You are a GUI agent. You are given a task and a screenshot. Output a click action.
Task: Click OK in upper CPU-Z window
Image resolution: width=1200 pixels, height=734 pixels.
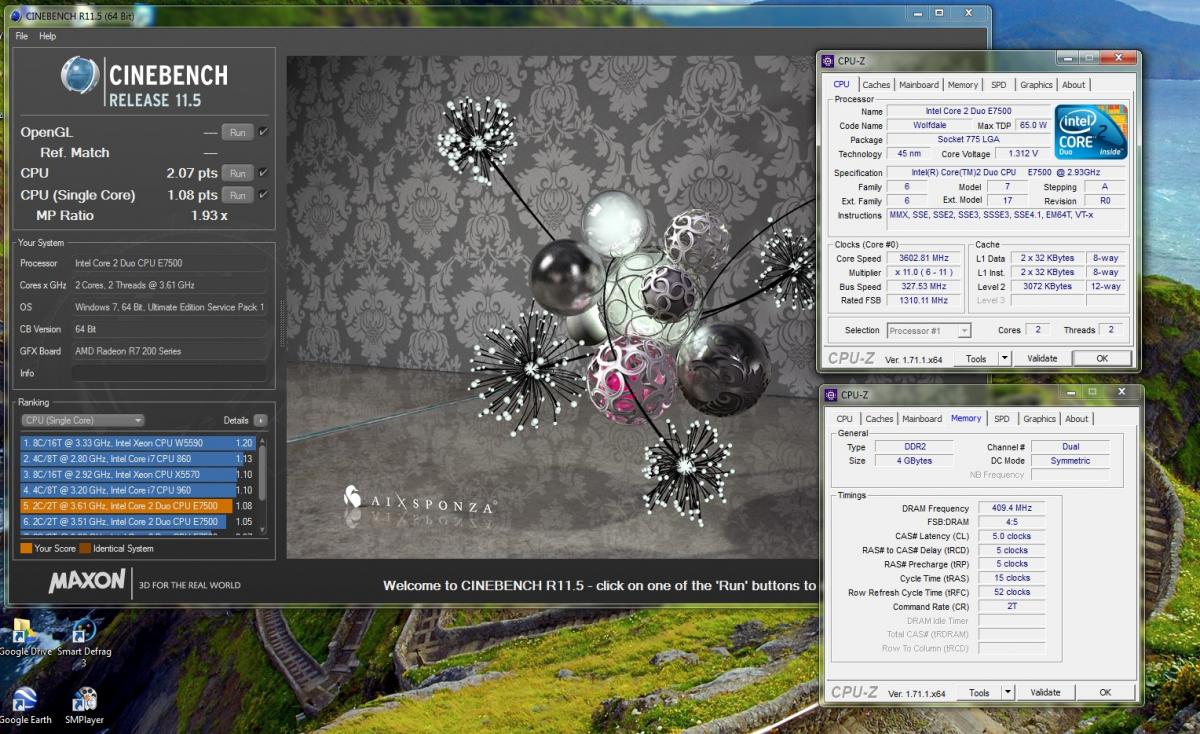(1101, 358)
